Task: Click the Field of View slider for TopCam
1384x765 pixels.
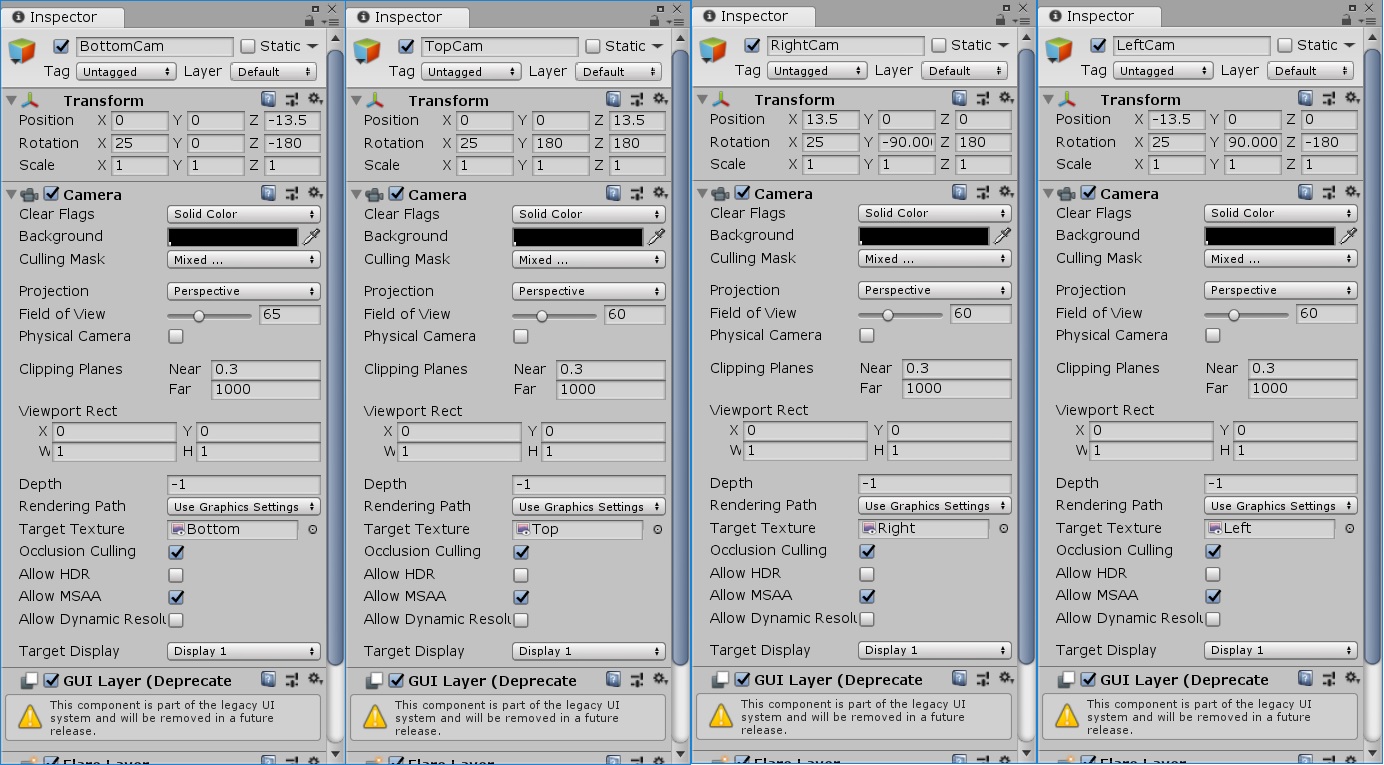Action: 555,315
